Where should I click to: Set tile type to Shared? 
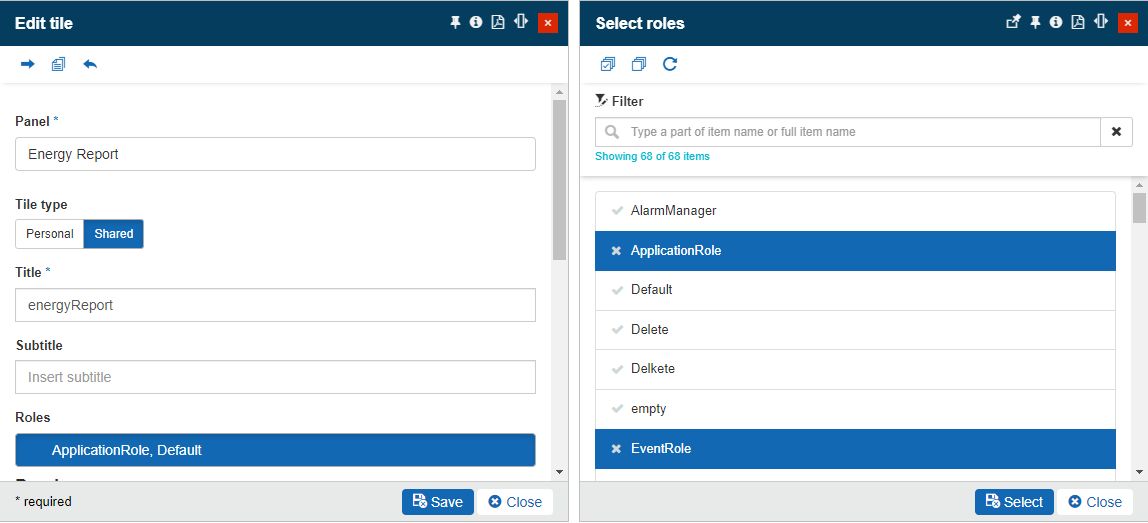pyautogui.click(x=114, y=234)
